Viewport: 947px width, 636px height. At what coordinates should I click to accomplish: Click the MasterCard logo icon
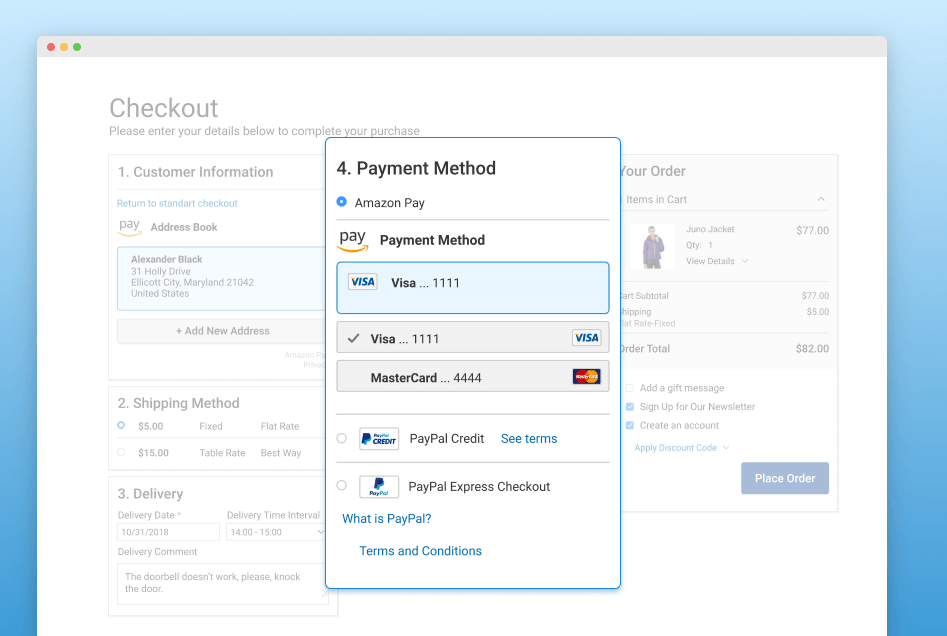586,377
